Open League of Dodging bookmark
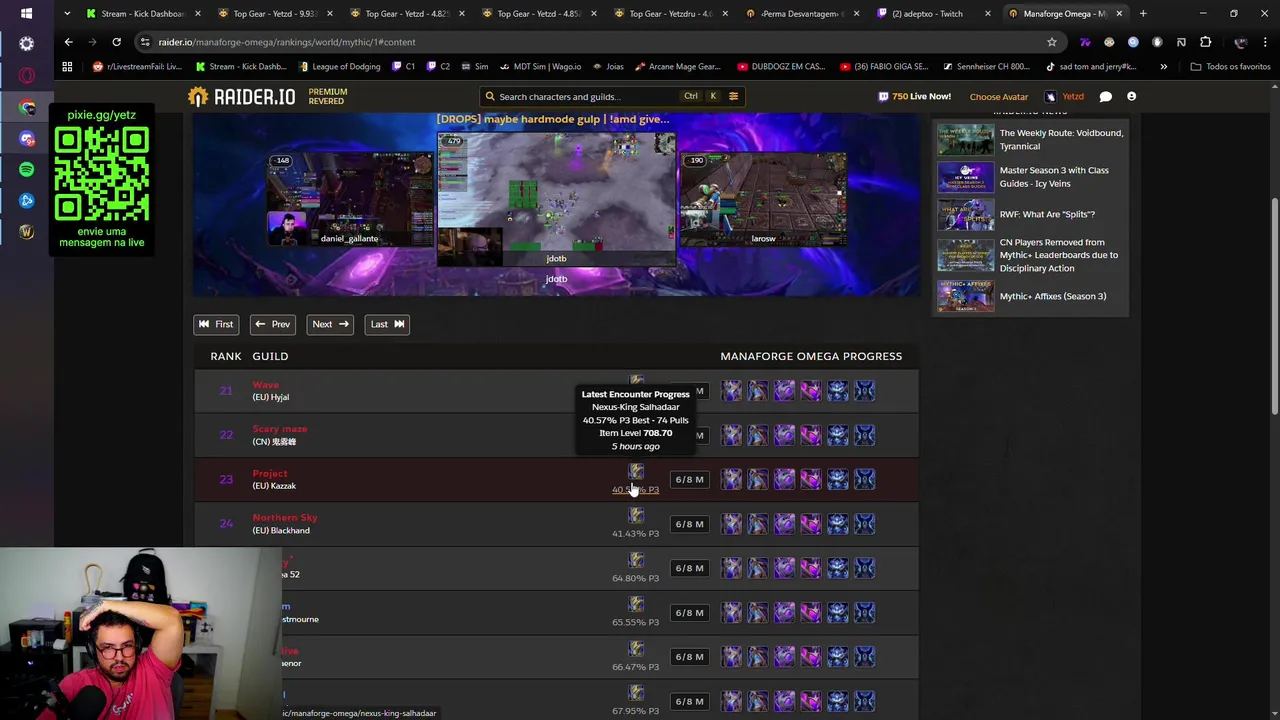 [x=338, y=66]
